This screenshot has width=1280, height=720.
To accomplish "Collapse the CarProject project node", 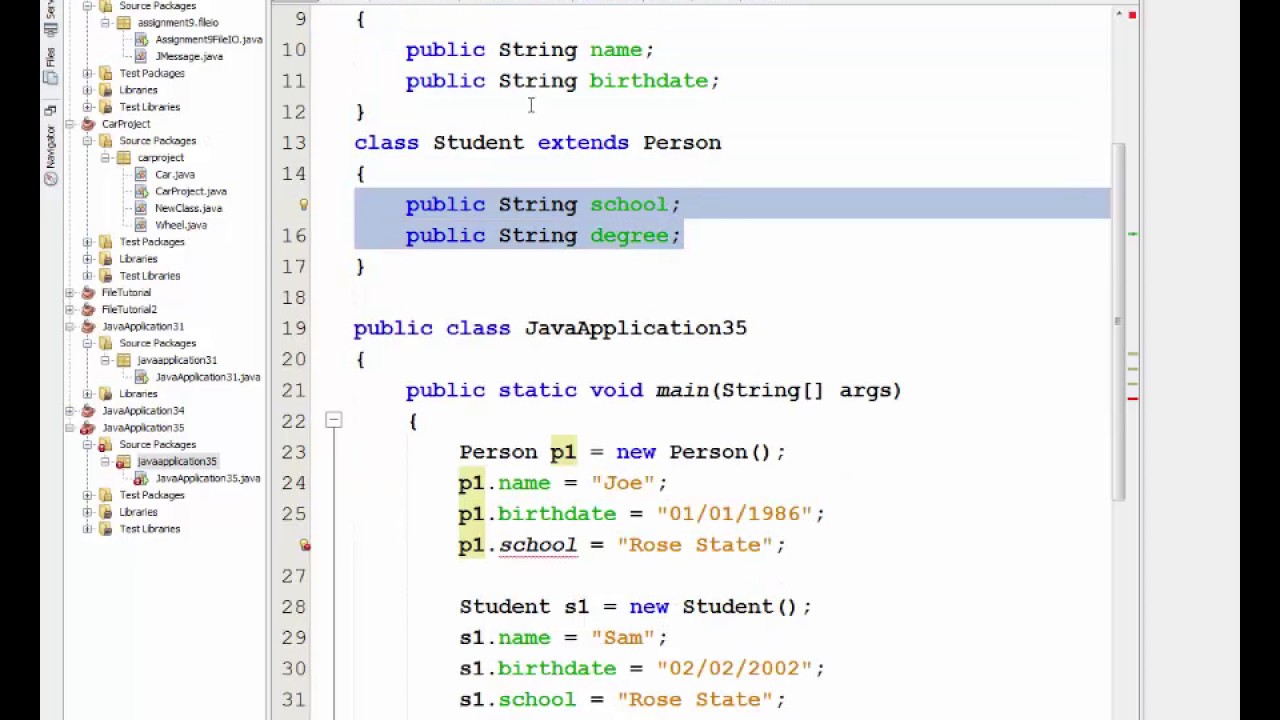I will tap(70, 124).
